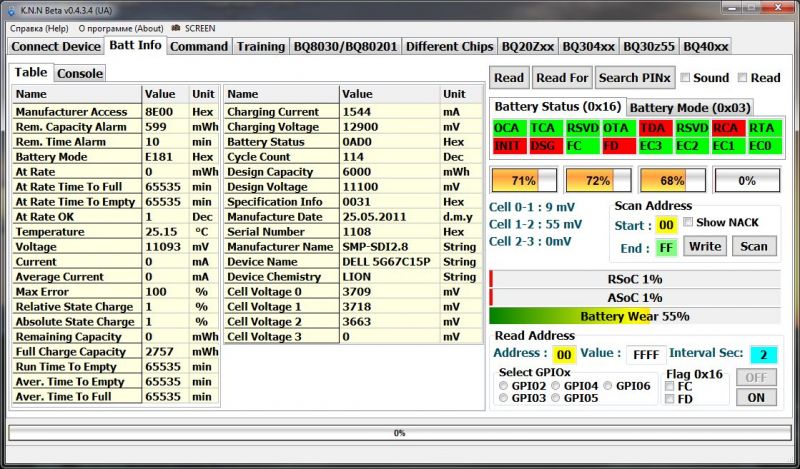Click the bottom 0% progress bar
Image resolution: width=800 pixels, height=469 pixels.
pos(399,433)
